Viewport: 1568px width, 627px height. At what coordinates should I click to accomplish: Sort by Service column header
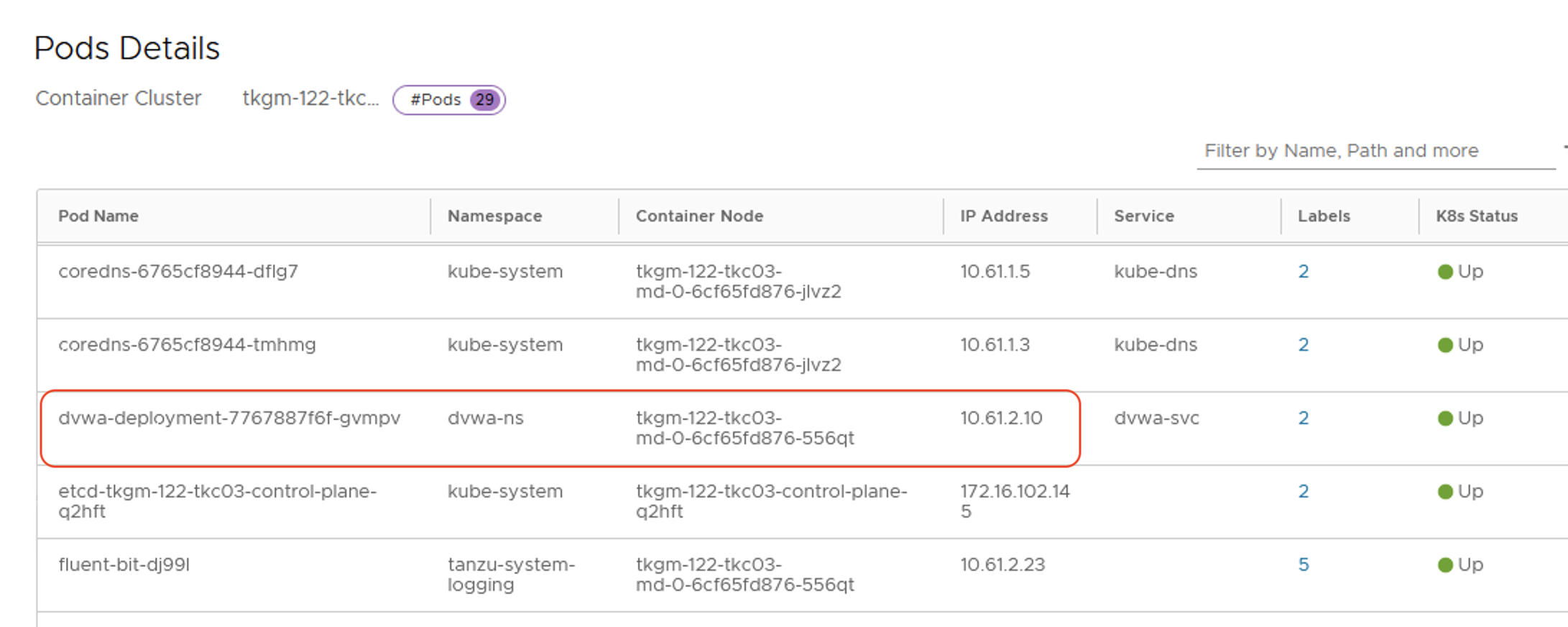coord(1144,216)
